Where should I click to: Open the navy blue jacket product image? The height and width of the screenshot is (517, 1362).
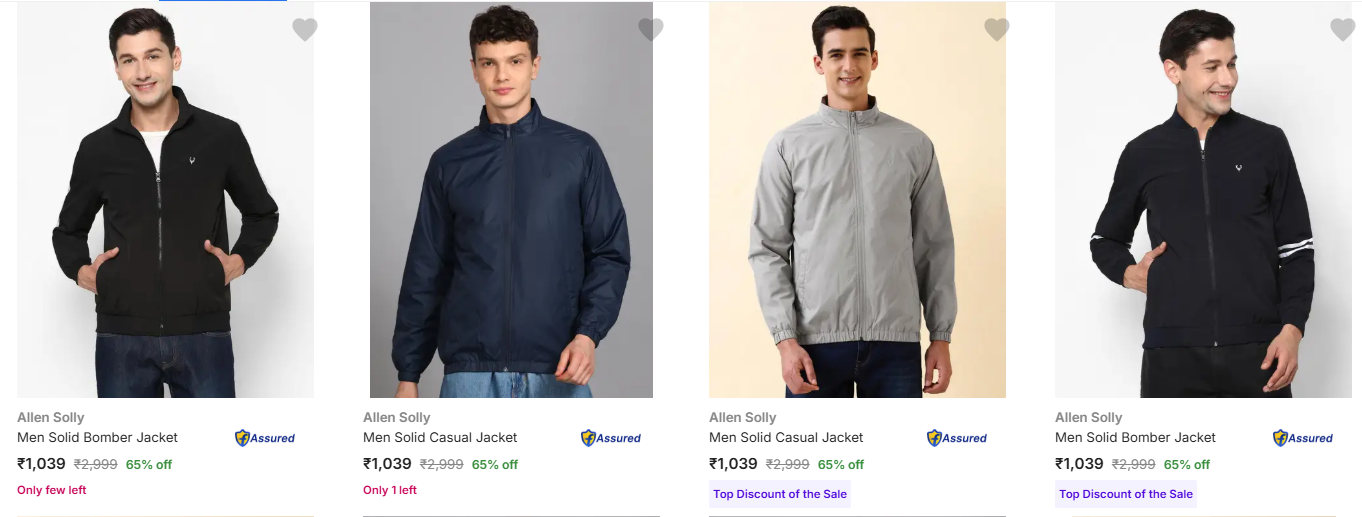[x=511, y=200]
